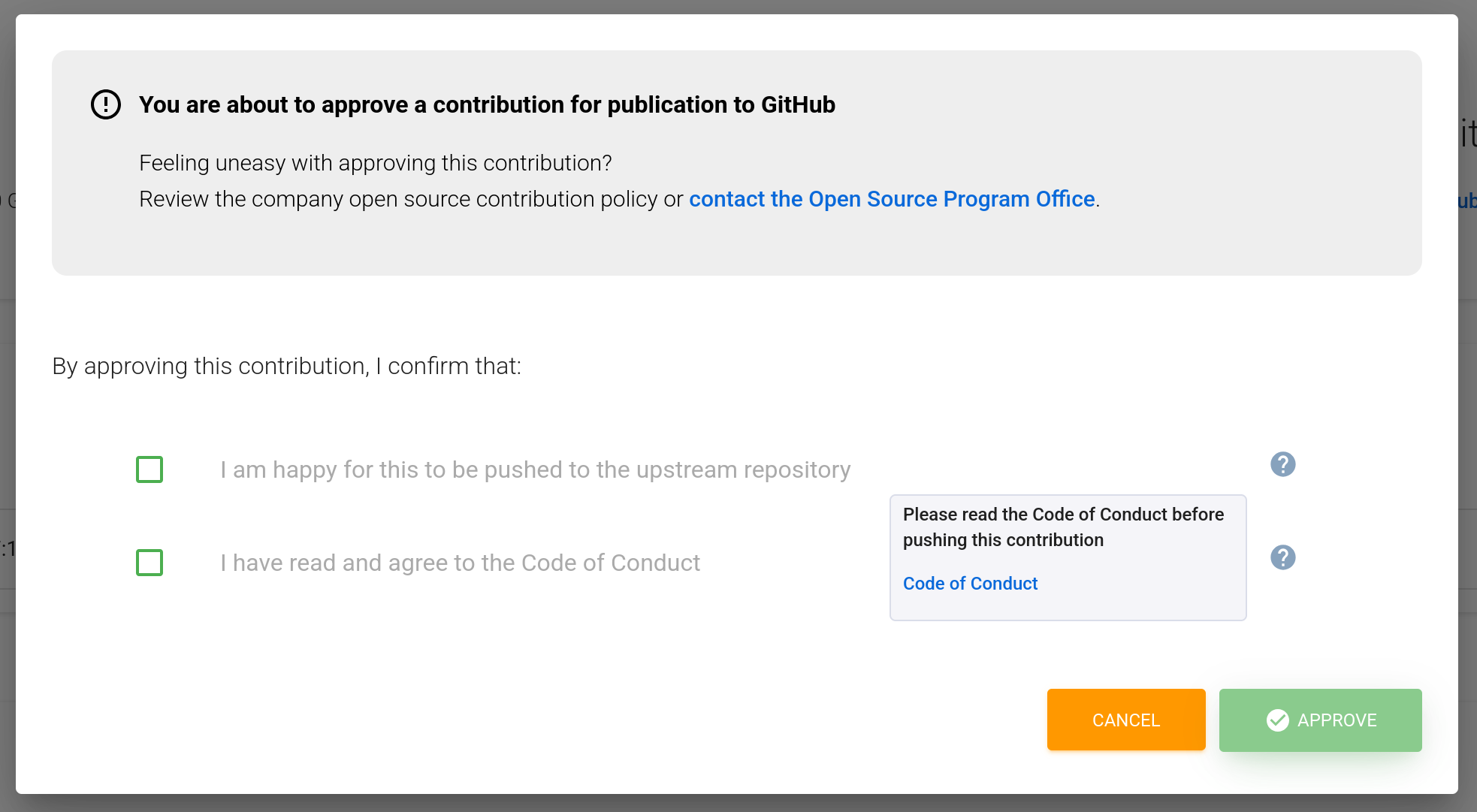This screenshot has width=1477, height=812.
Task: Click the 'Feeling uneasy with approving' sentence
Action: click(x=375, y=163)
